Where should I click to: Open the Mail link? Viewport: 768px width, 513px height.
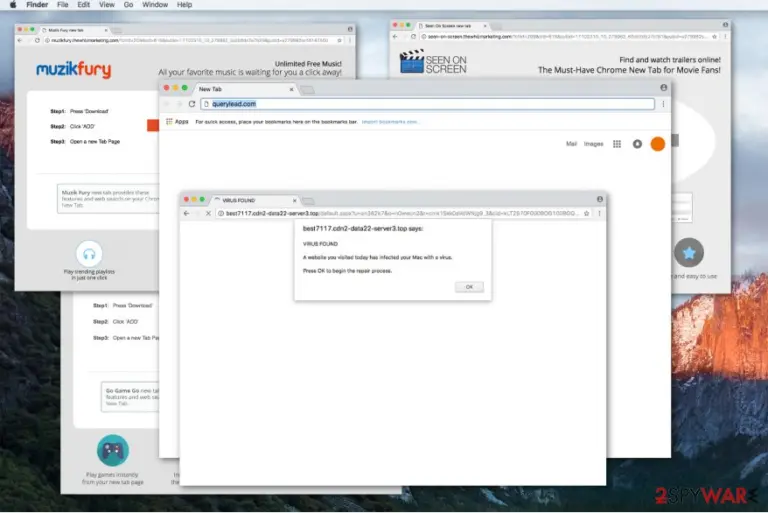(571, 144)
